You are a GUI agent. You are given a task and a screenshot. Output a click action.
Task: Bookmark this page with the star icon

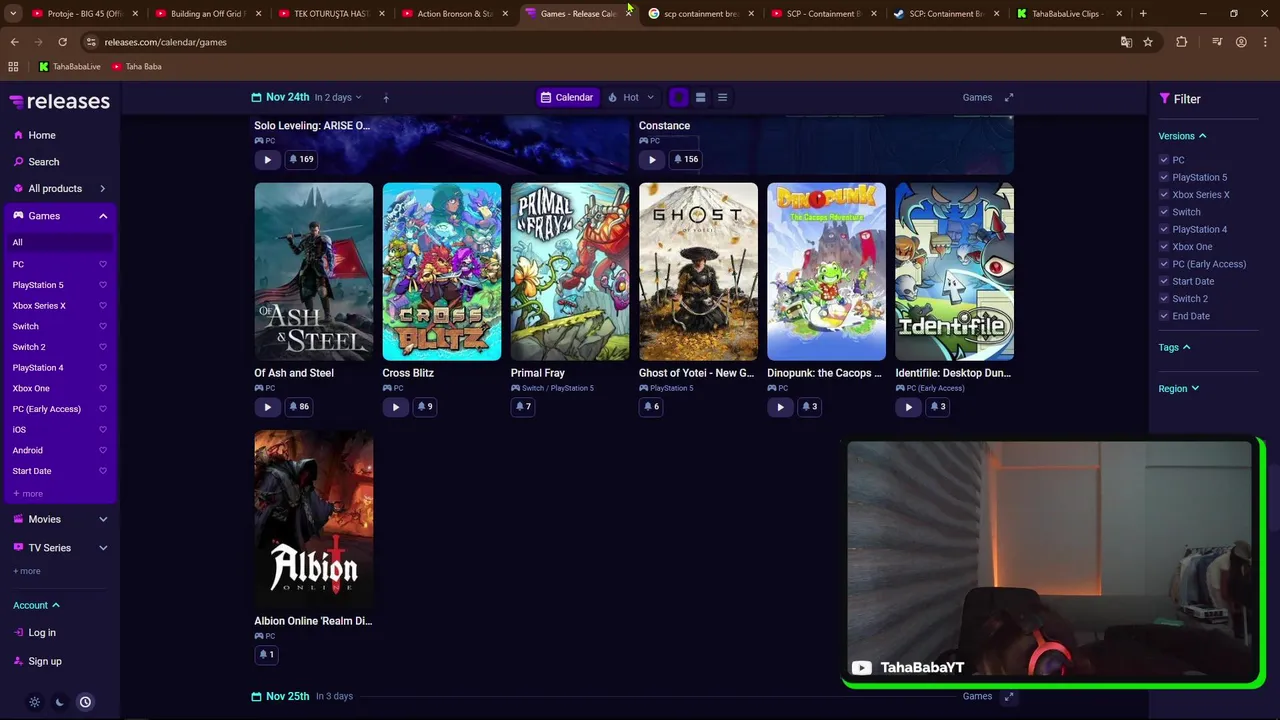click(1148, 42)
